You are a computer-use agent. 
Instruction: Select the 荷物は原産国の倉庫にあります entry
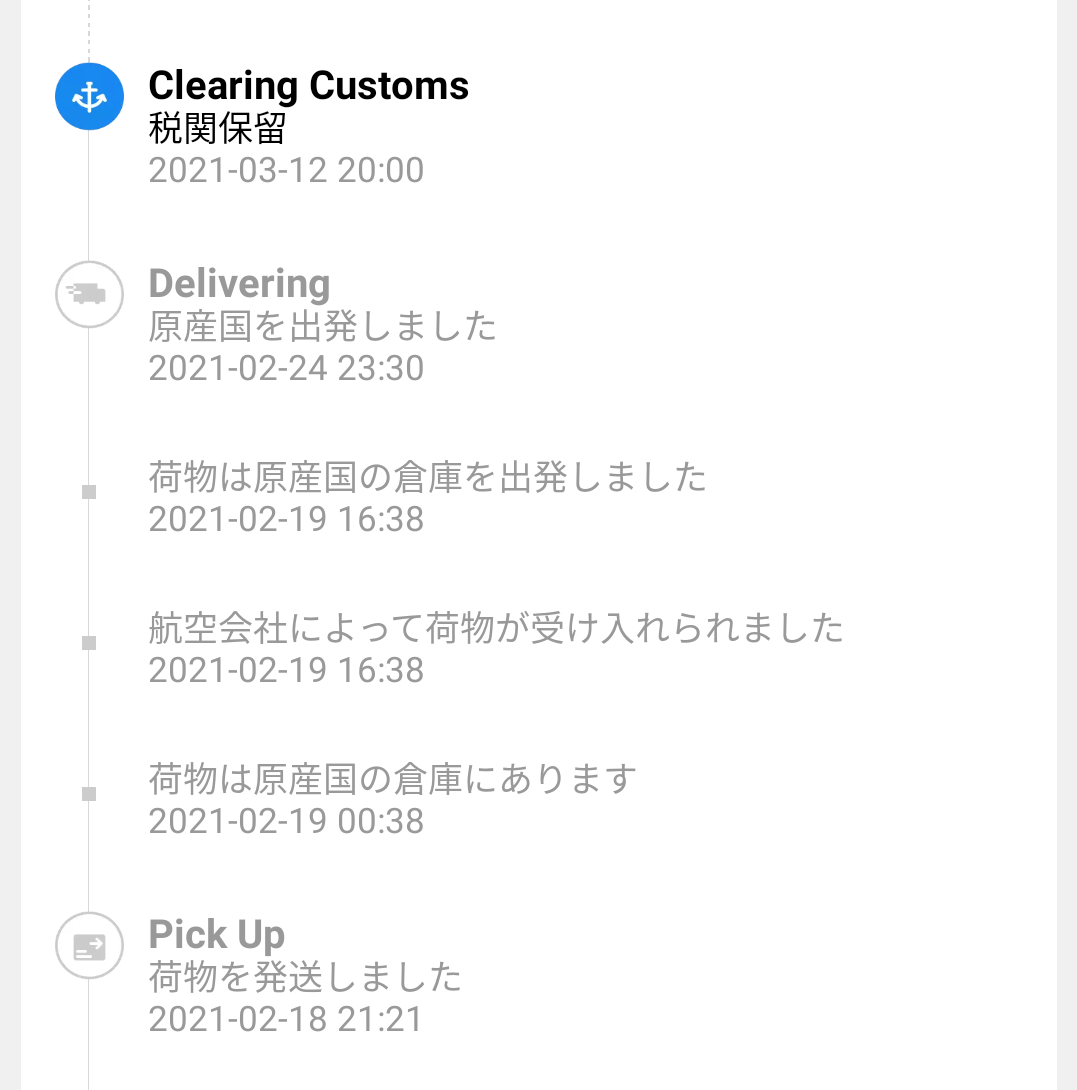pos(392,778)
